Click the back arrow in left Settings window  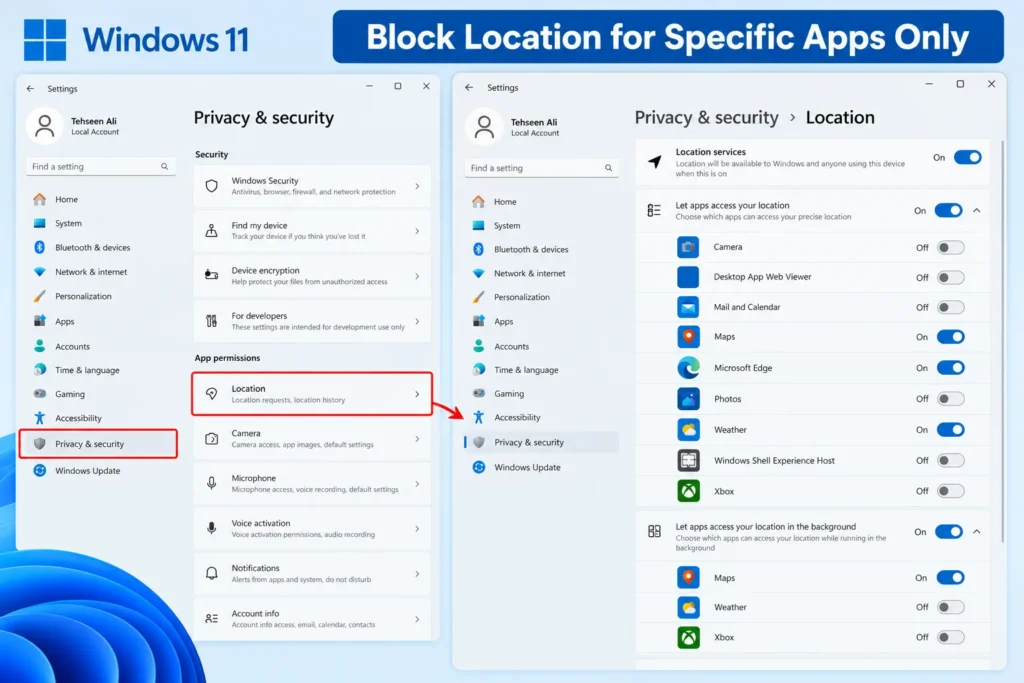(x=30, y=88)
